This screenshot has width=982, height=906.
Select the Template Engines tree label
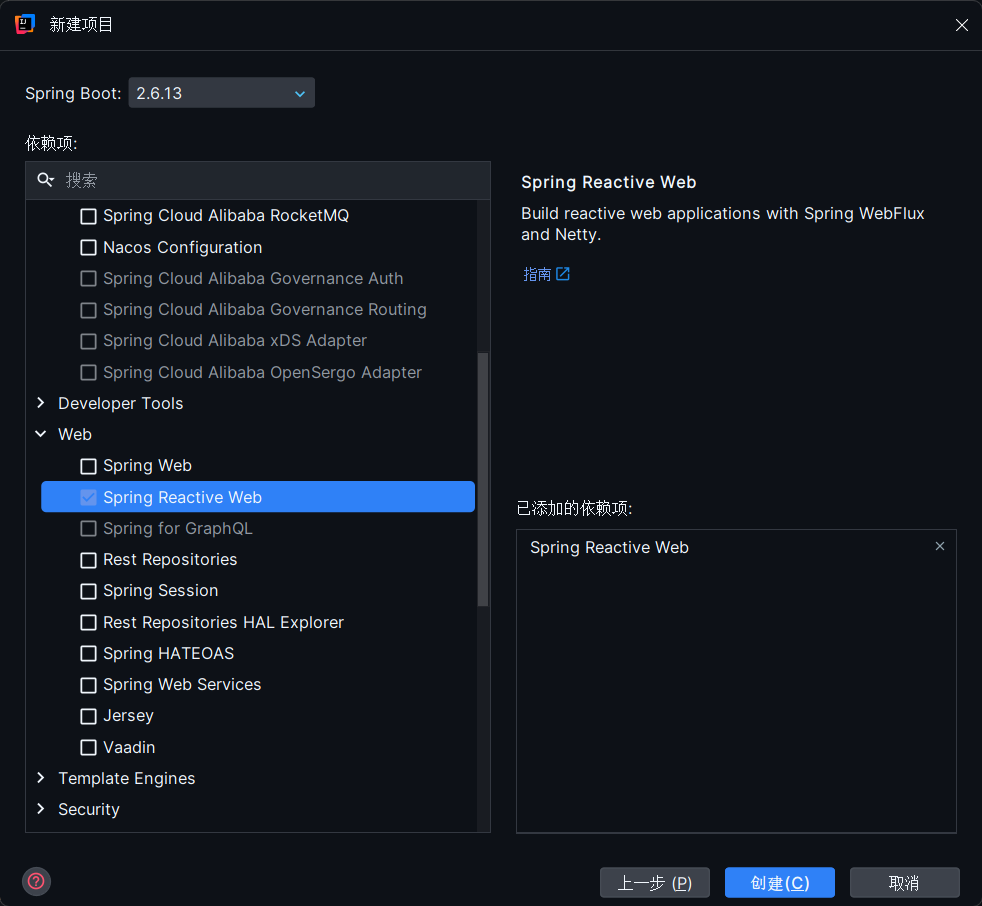point(127,778)
